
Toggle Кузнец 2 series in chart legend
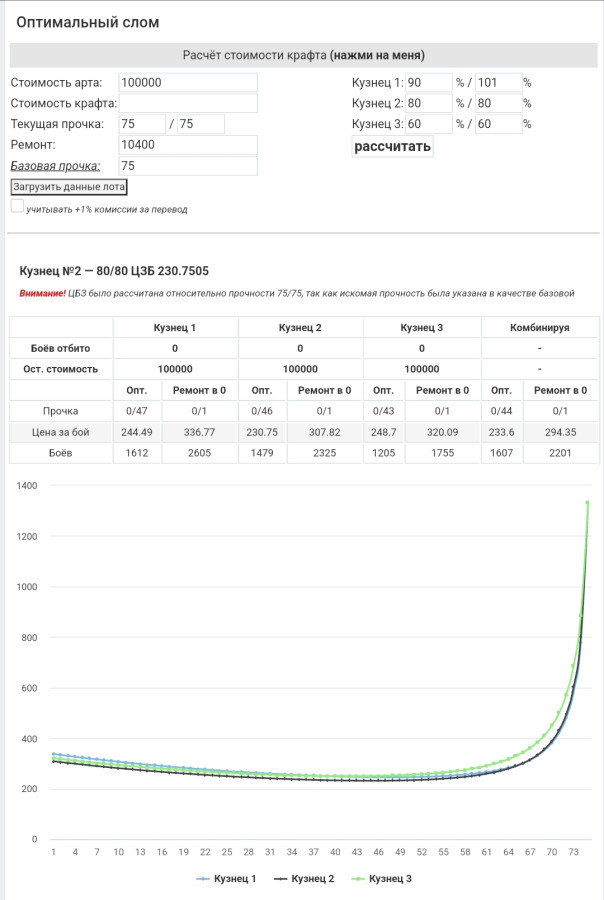pos(304,878)
